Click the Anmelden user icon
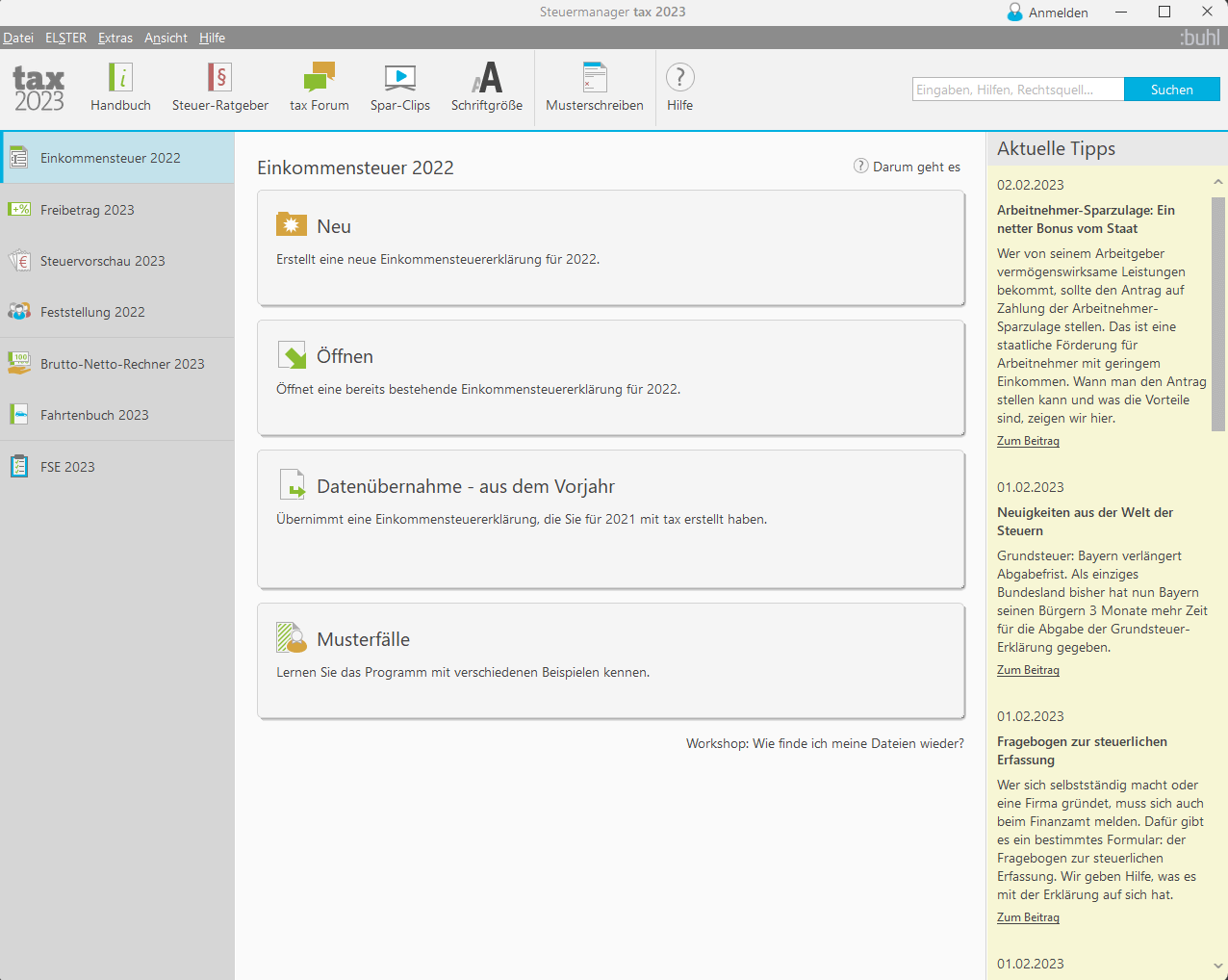Screen dimensions: 1228x980 click(x=1015, y=13)
